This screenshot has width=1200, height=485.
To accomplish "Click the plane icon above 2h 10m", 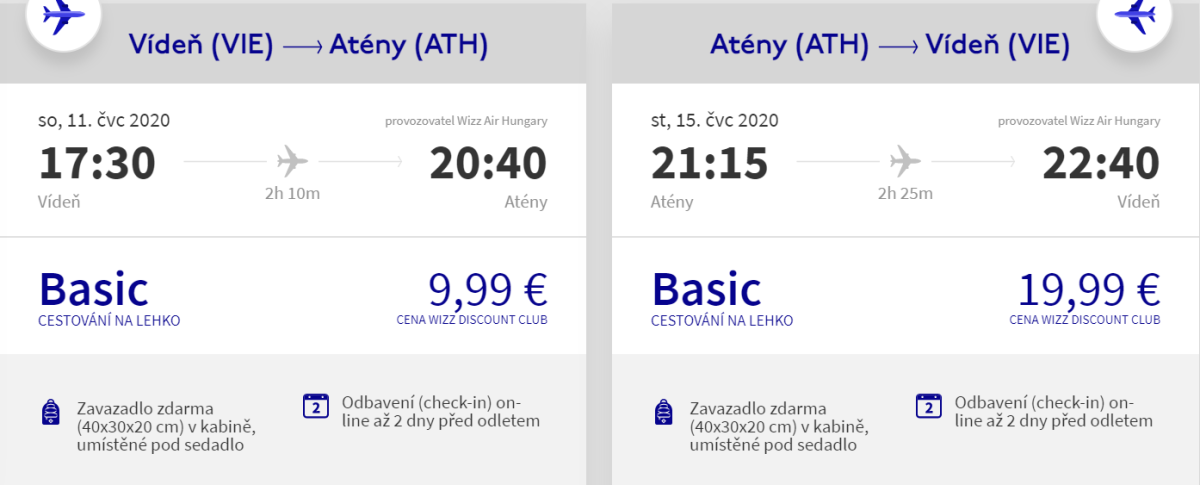I will [x=293, y=160].
